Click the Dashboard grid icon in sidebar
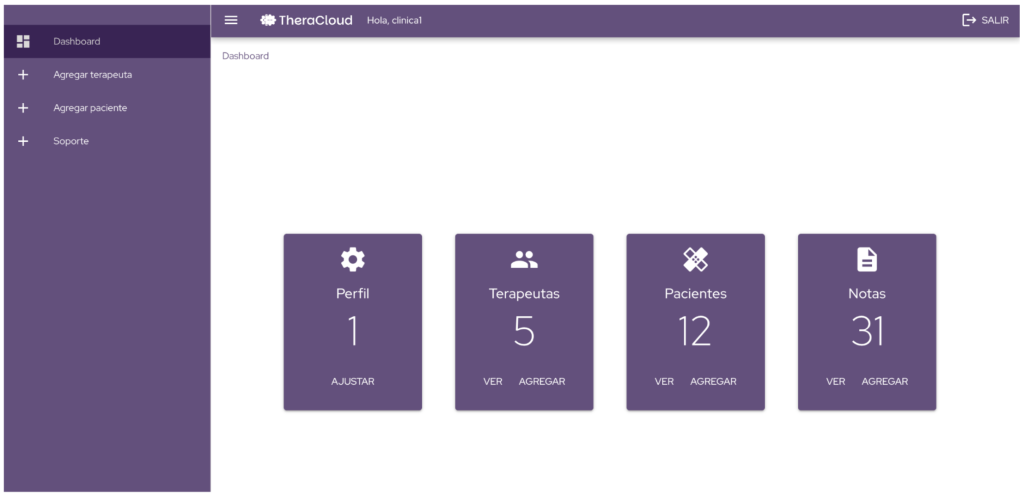Viewport: 1024px width, 500px height. click(24, 41)
